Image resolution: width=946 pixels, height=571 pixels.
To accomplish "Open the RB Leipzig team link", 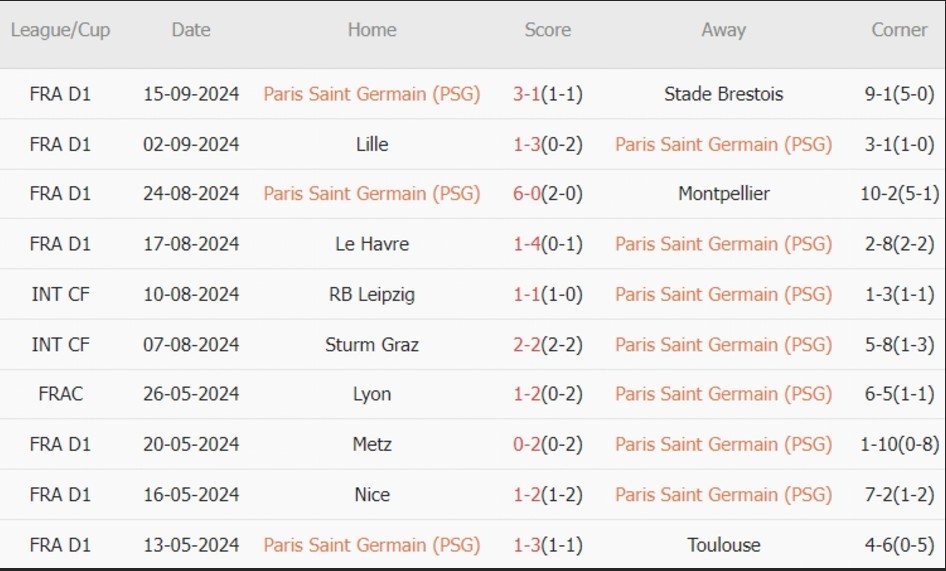I will coord(372,294).
